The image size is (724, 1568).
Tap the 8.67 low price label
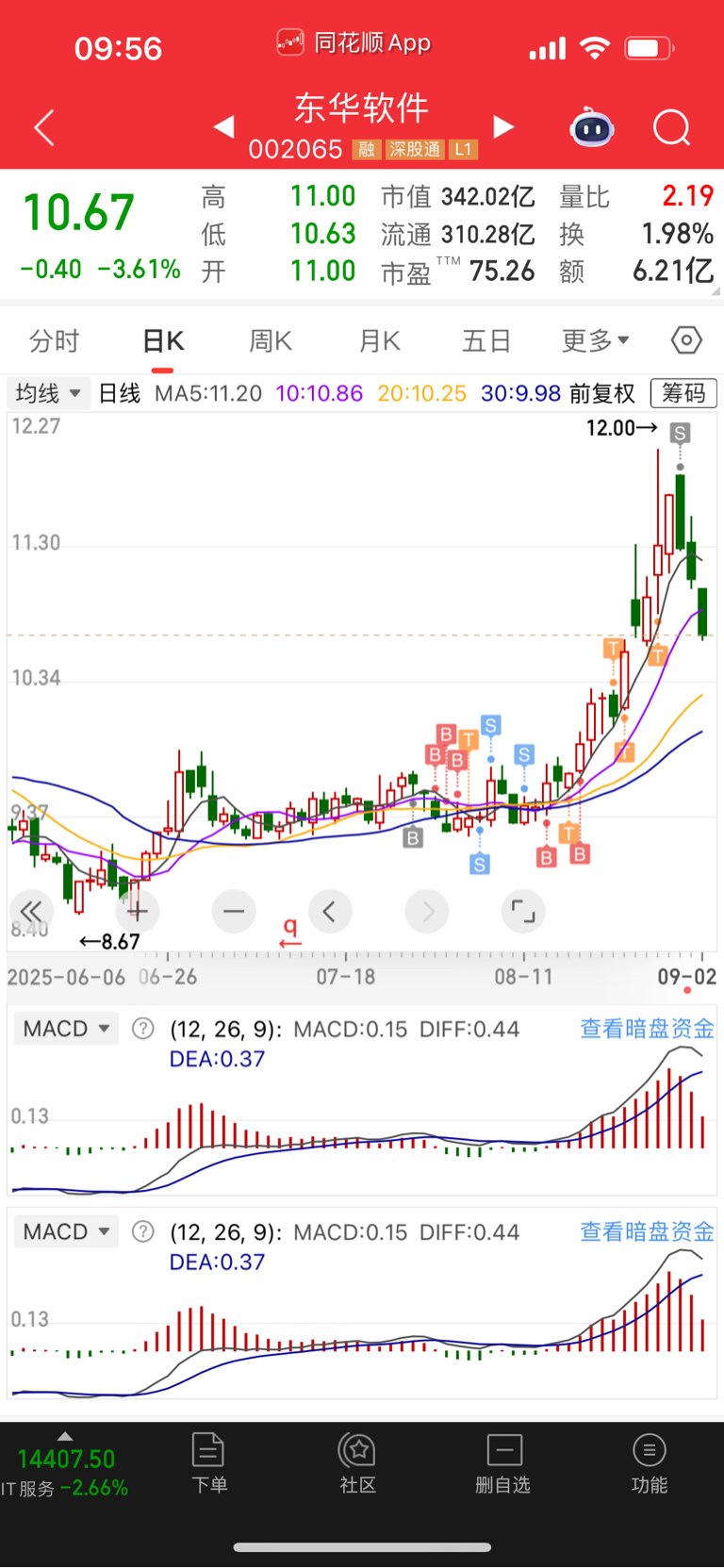coord(109,941)
